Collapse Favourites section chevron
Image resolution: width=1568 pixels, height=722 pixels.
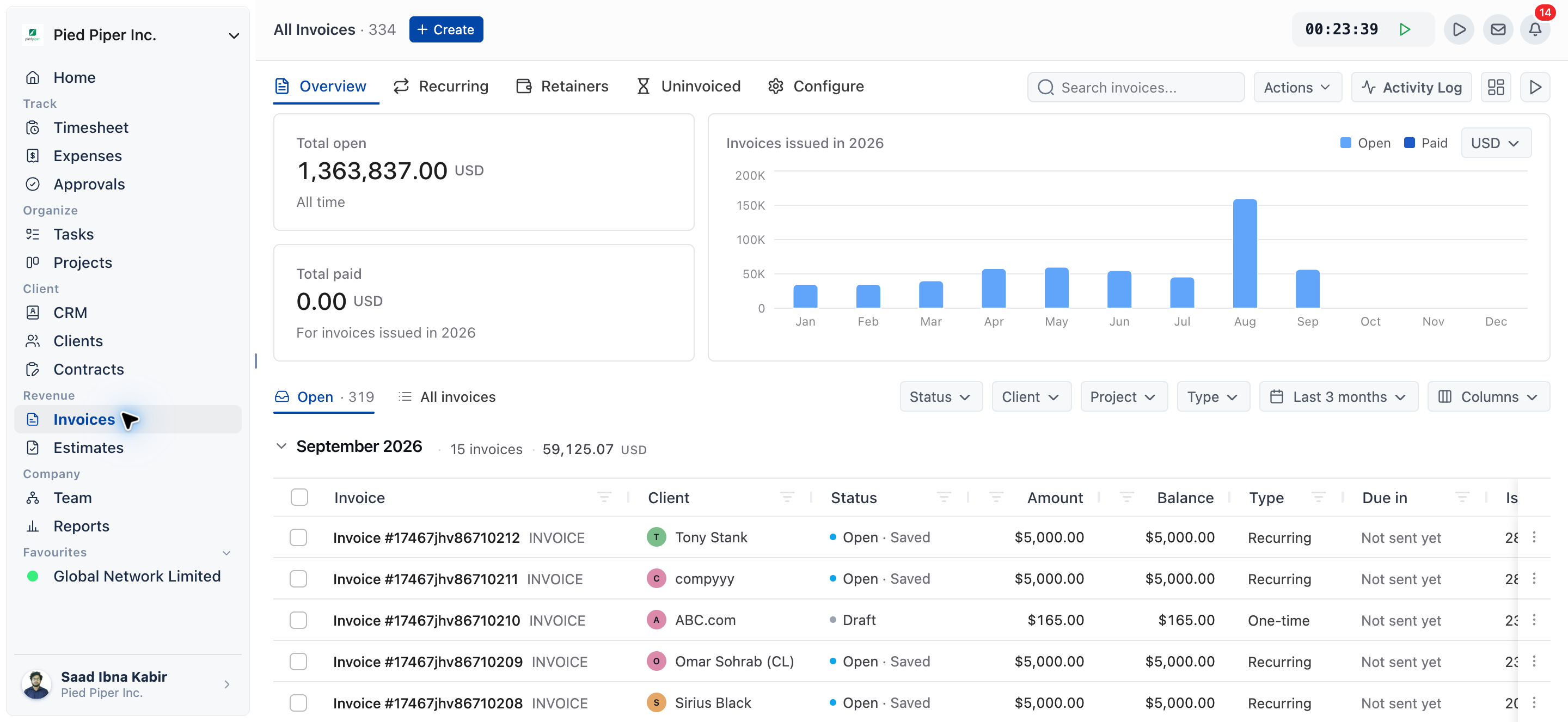coord(226,553)
